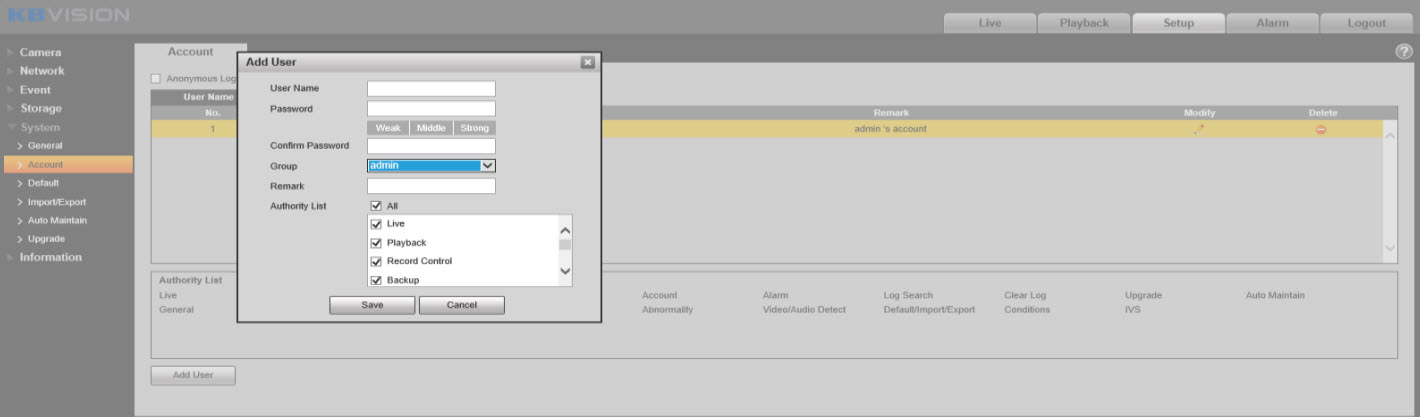Click the User Name input field

click(431, 89)
